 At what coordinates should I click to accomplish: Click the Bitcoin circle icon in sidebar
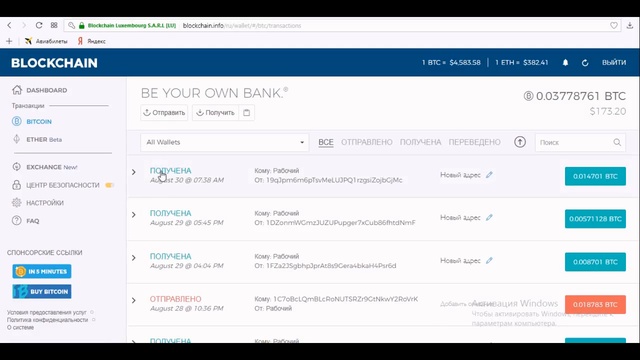tap(17, 121)
